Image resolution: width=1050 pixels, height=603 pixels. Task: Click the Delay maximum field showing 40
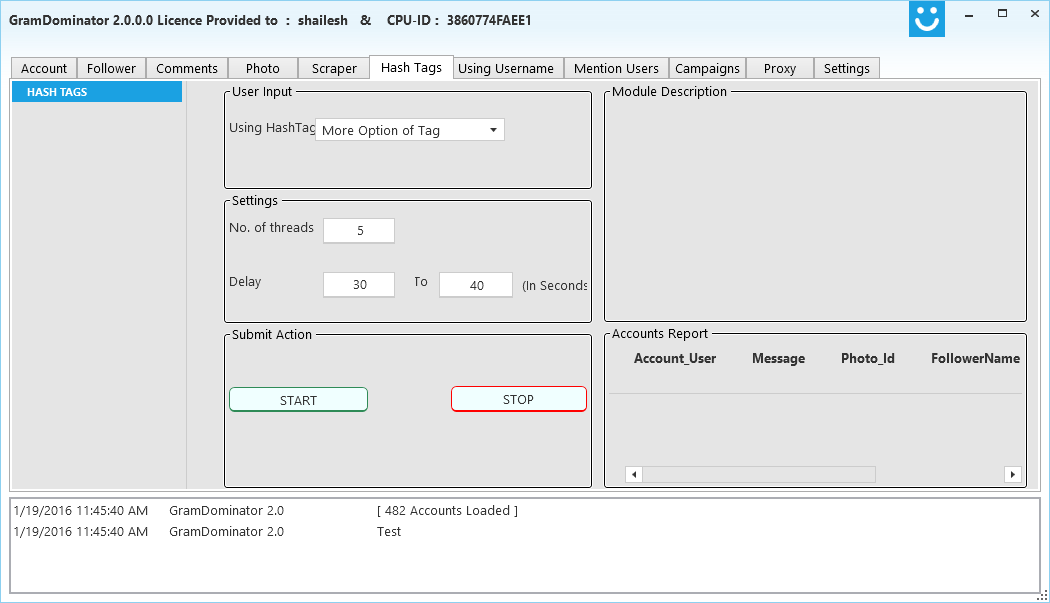click(x=476, y=285)
